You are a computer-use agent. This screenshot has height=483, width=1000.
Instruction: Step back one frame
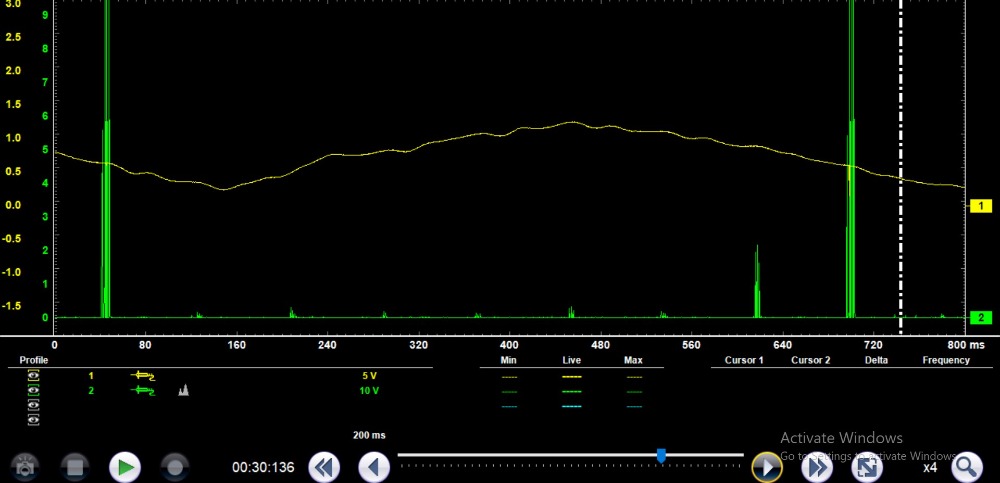coord(374,466)
